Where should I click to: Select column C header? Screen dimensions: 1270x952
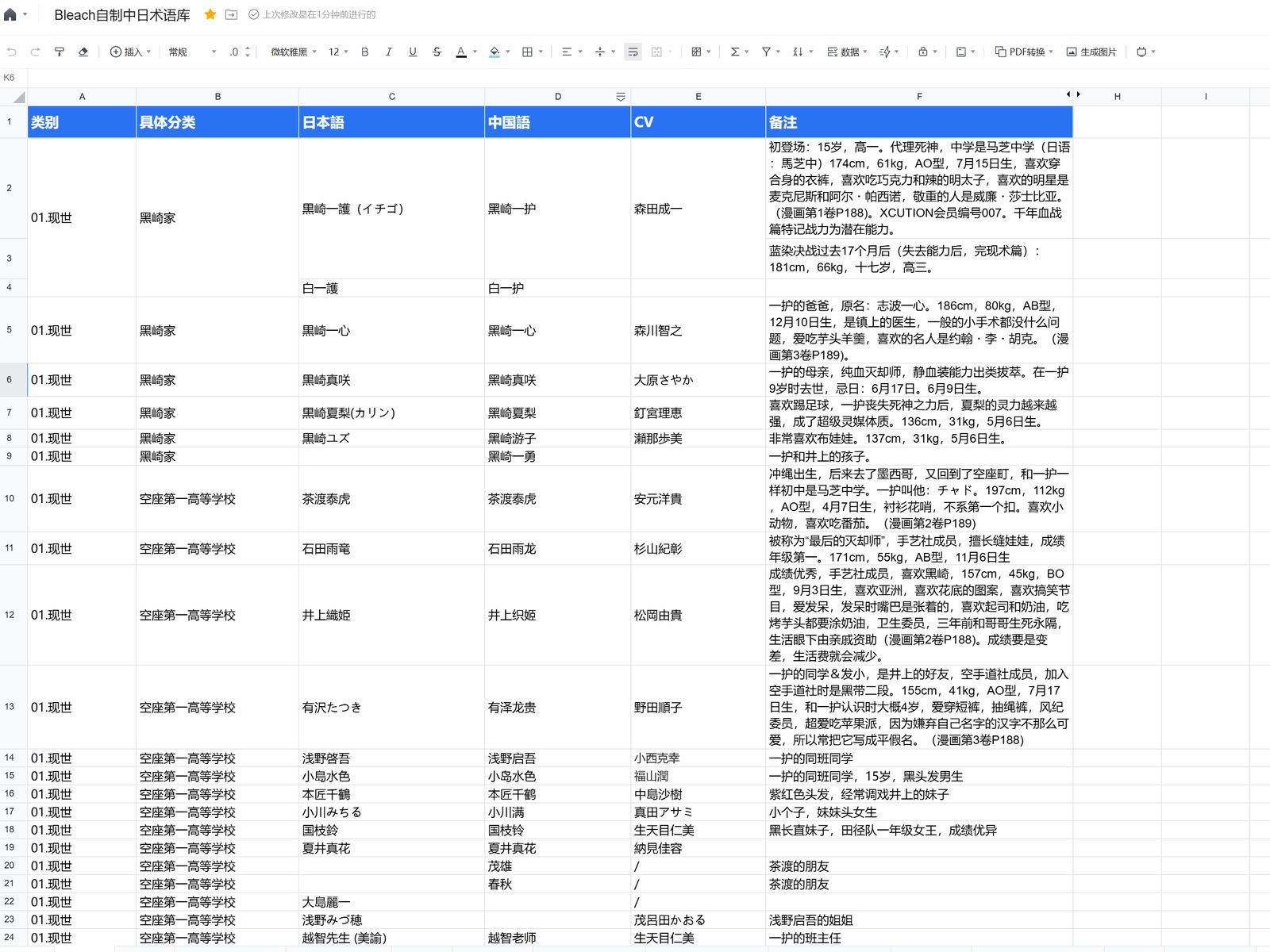(392, 97)
